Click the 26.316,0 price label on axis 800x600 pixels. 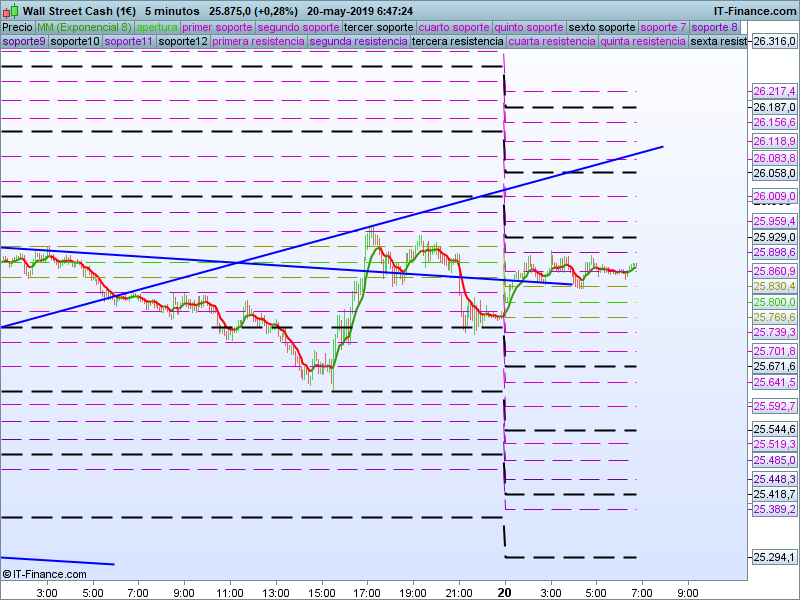click(773, 41)
